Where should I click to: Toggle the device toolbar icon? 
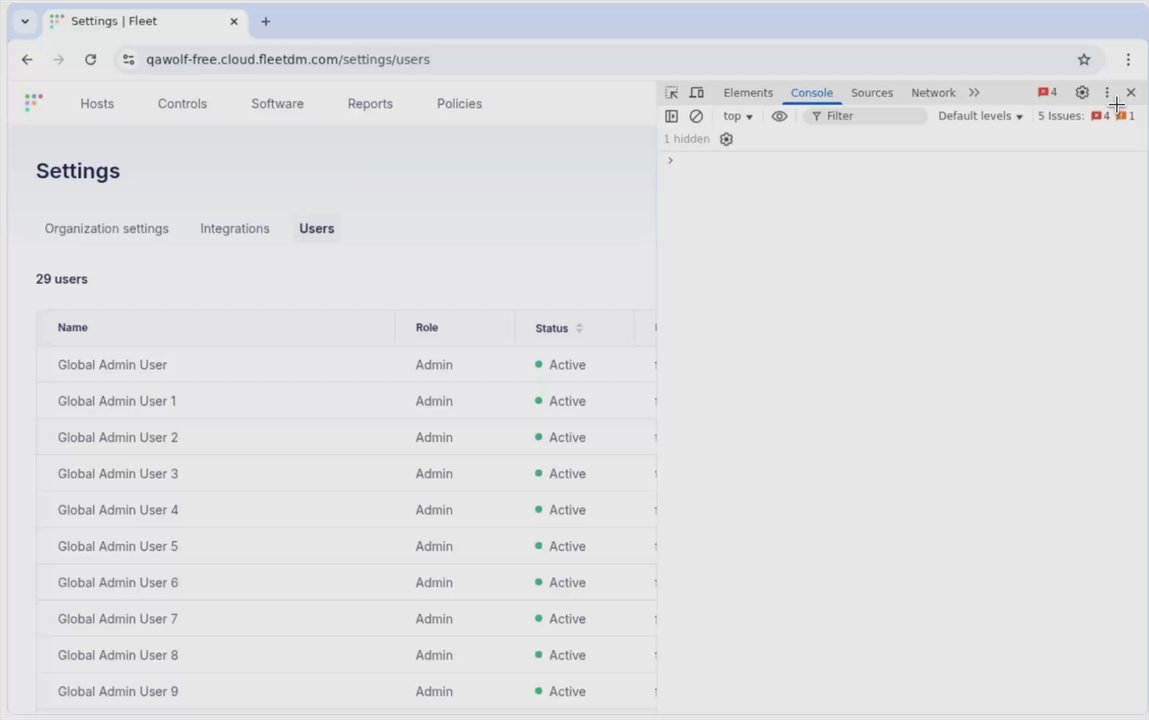pos(696,93)
